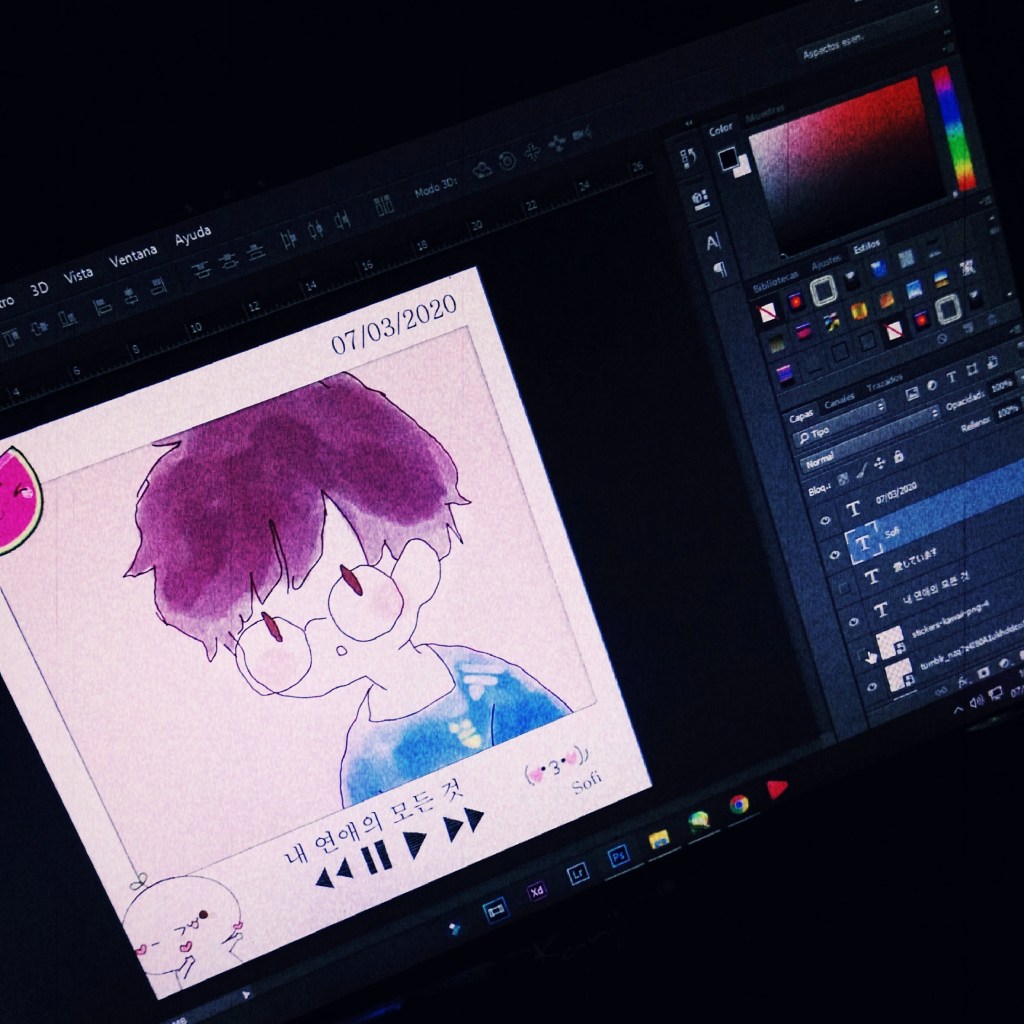
Task: Open Lightroom from the taskbar
Action: 577,873
